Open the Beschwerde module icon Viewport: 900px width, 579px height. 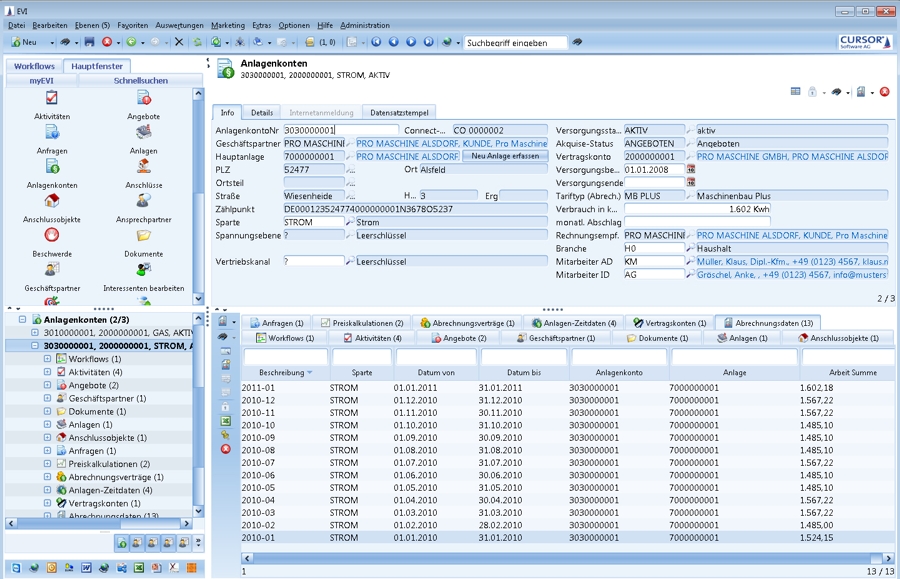(x=52, y=235)
